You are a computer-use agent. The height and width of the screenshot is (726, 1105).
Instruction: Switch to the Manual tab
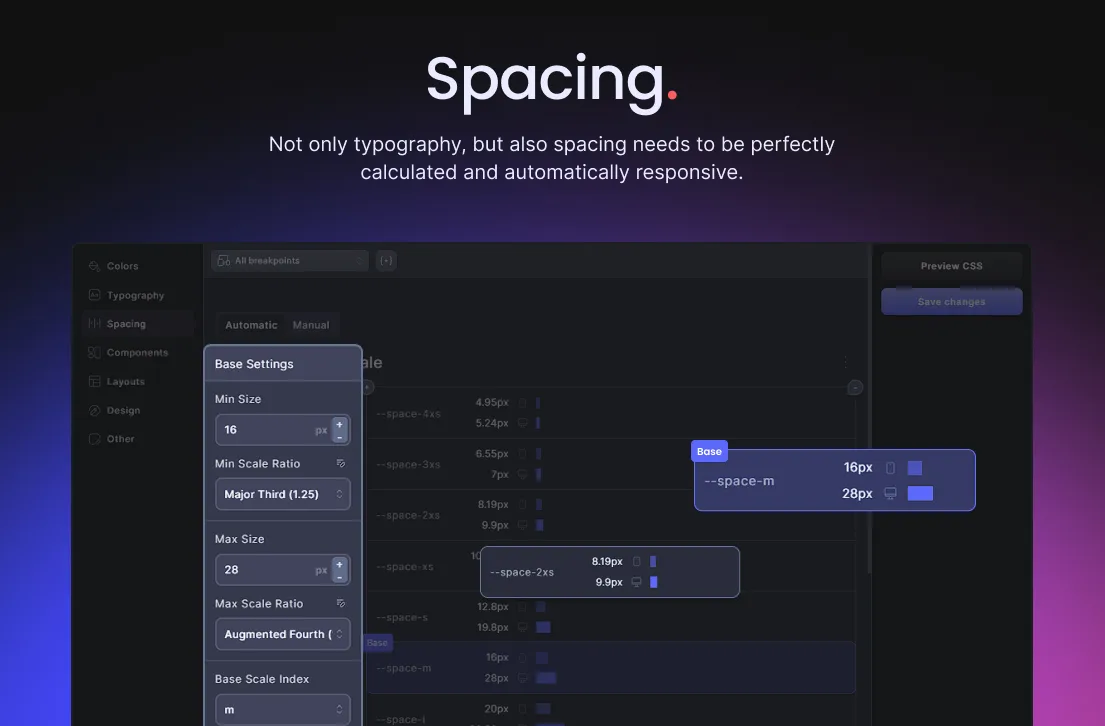[311, 325]
